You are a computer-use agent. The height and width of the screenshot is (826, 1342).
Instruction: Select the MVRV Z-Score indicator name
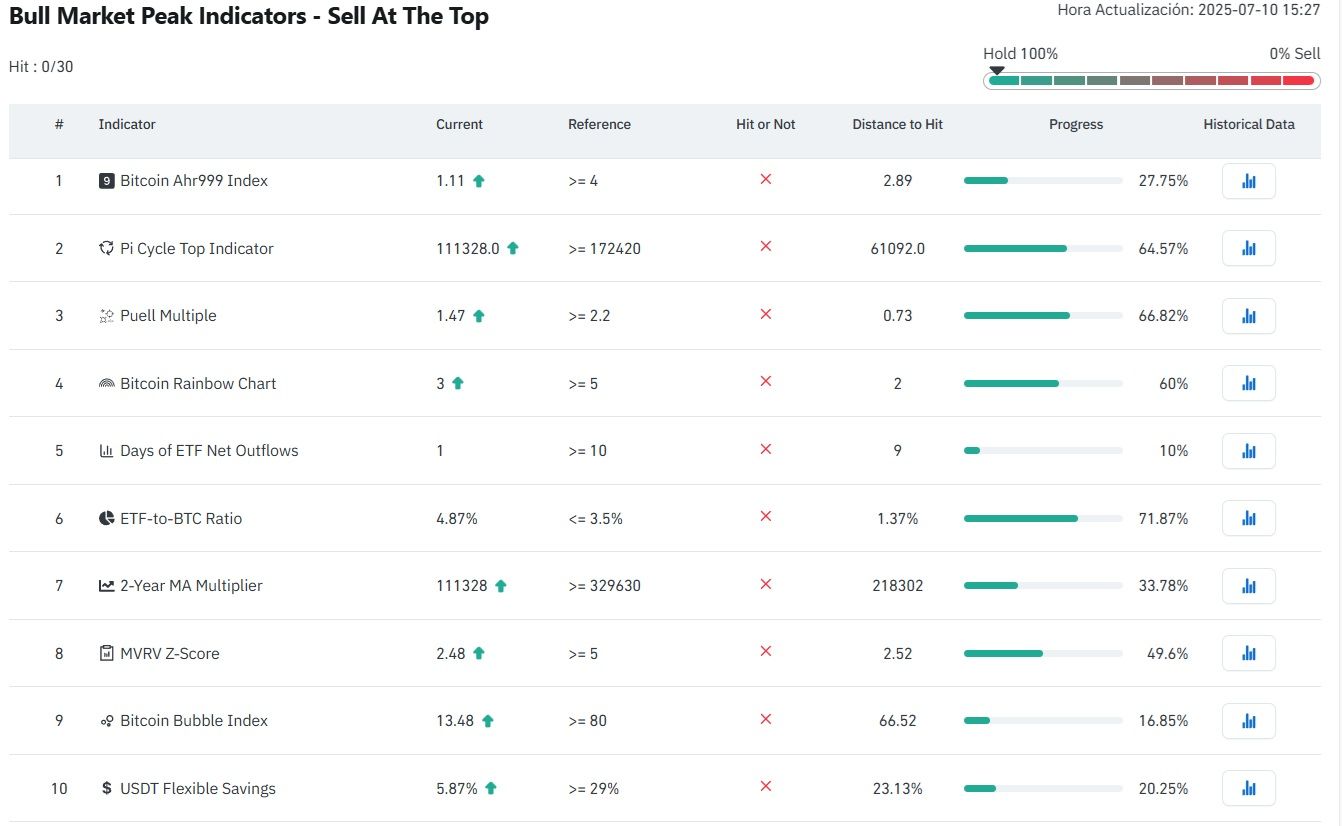169,653
